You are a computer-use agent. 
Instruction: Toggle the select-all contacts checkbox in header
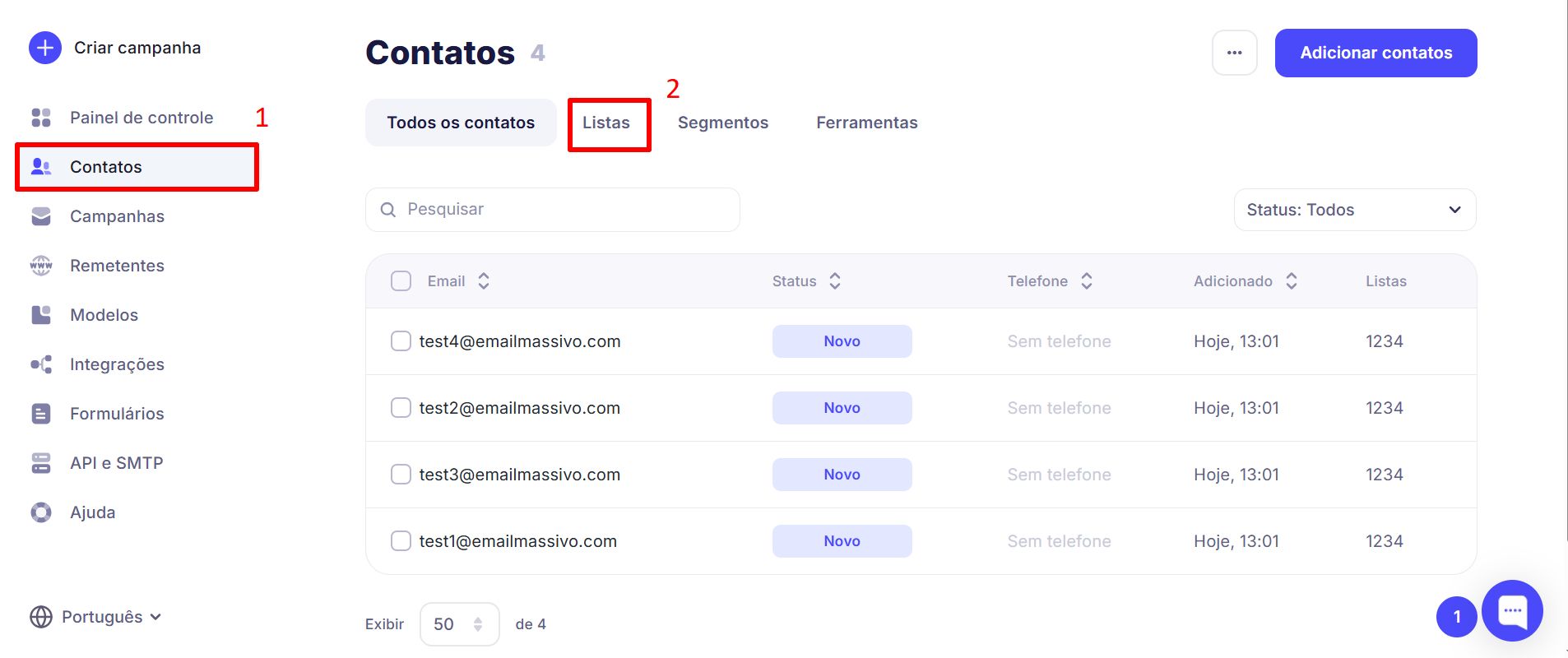[401, 281]
